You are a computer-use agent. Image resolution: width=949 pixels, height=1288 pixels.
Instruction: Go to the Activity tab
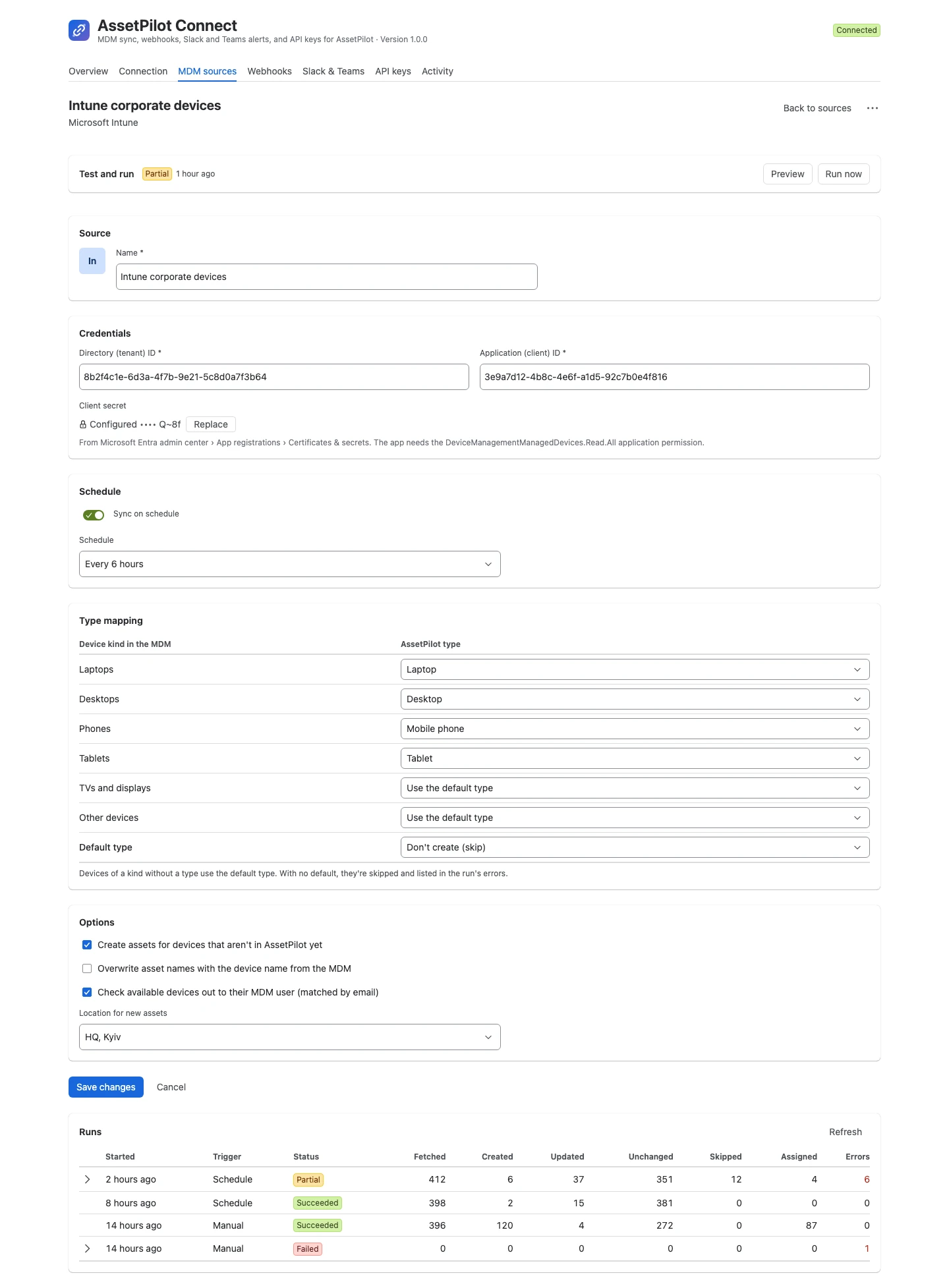point(438,71)
